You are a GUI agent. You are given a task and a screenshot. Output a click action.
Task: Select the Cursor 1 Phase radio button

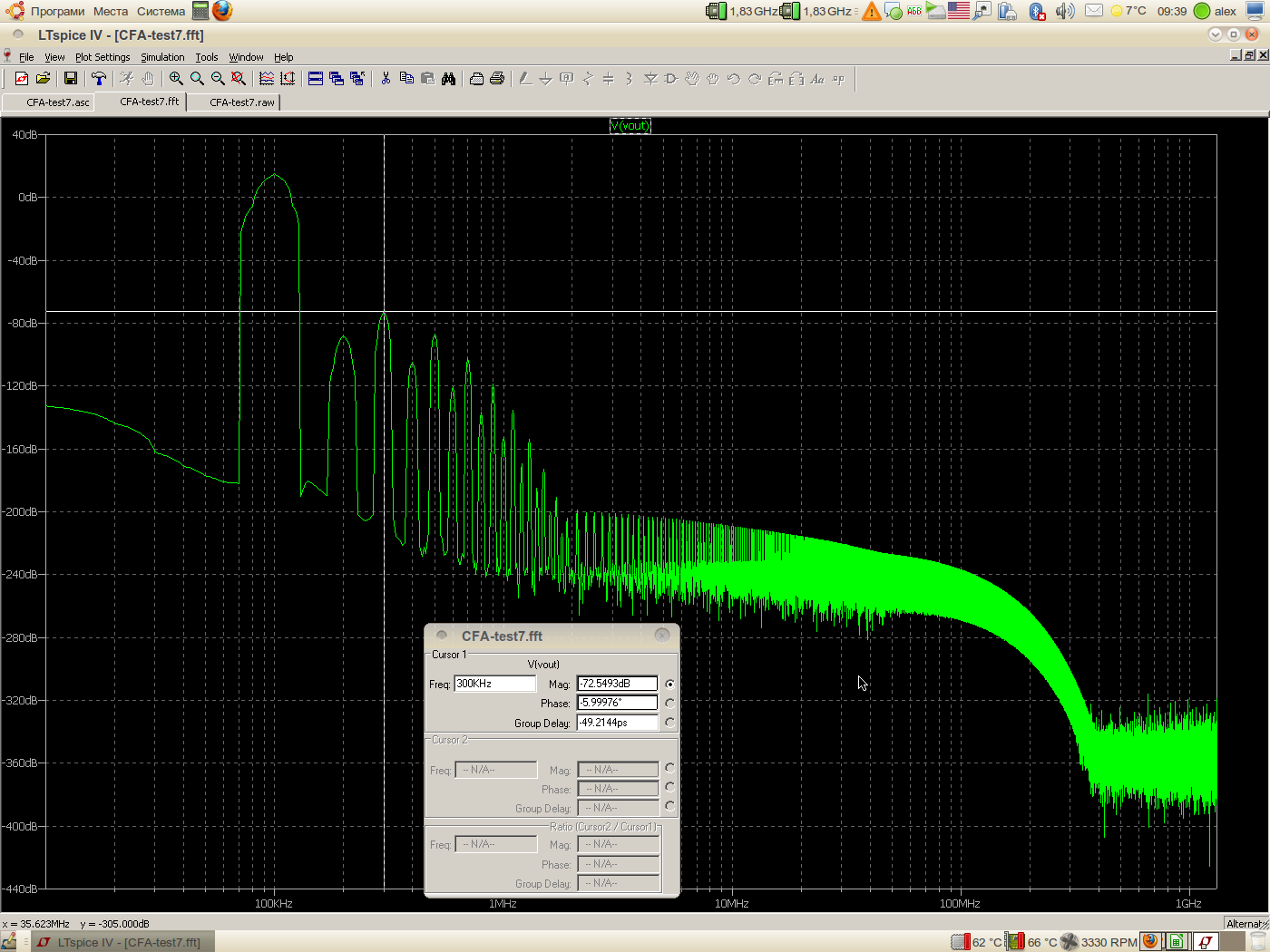coord(669,704)
